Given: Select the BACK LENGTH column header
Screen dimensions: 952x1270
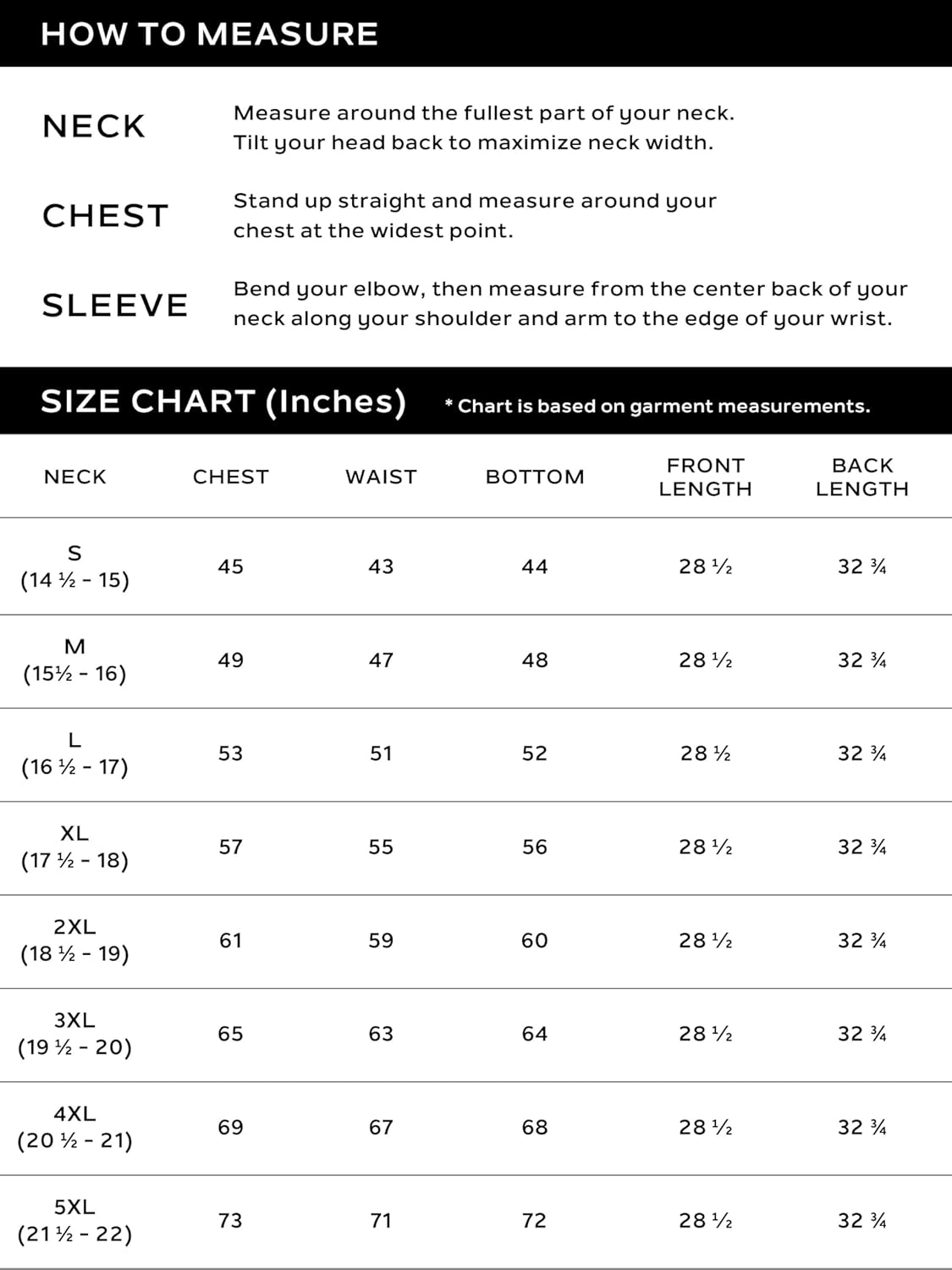Looking at the screenshot, I should tap(862, 477).
